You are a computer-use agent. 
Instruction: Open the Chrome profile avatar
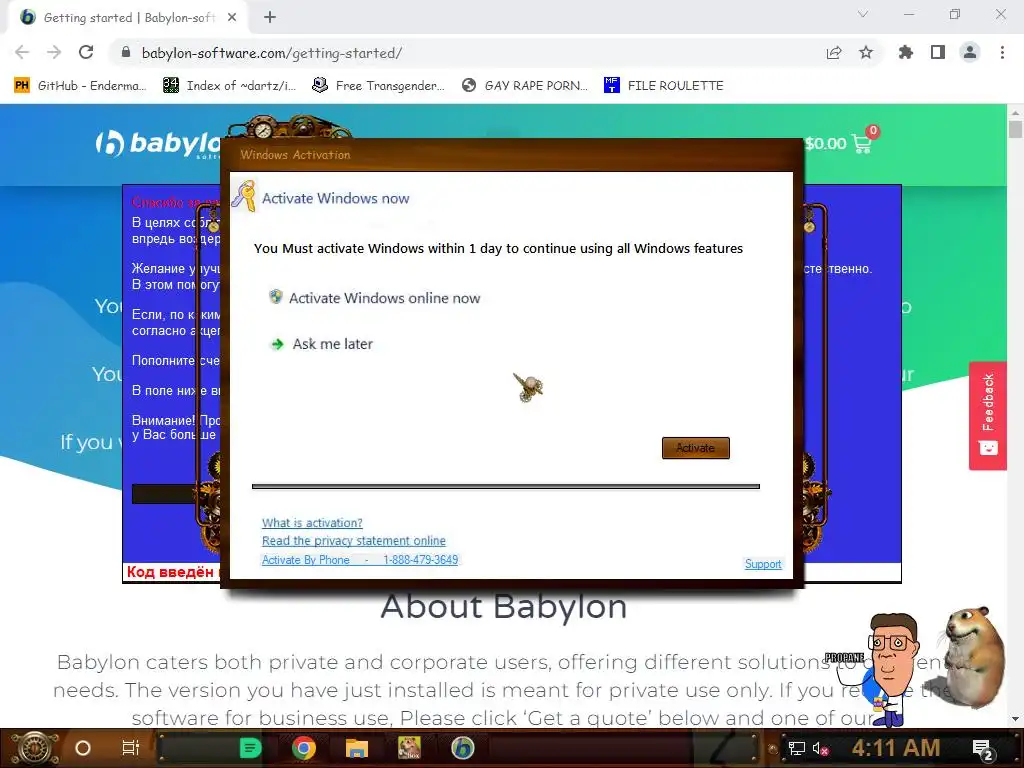[970, 52]
